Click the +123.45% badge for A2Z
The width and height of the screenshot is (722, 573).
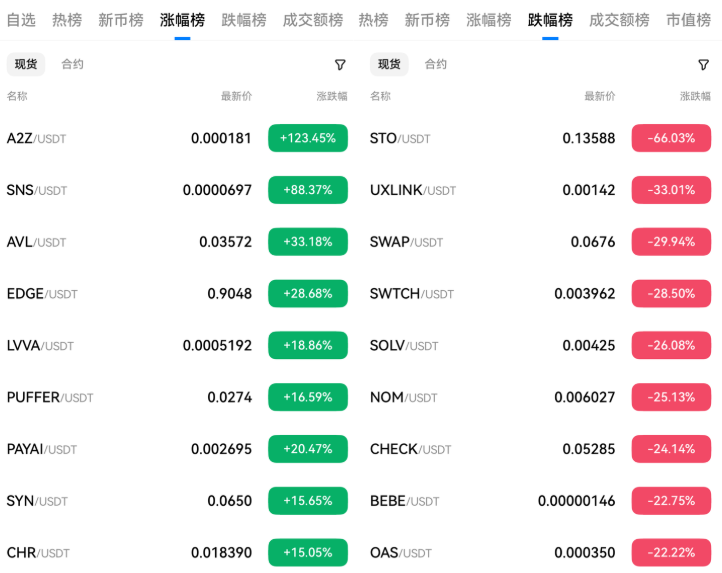(308, 138)
